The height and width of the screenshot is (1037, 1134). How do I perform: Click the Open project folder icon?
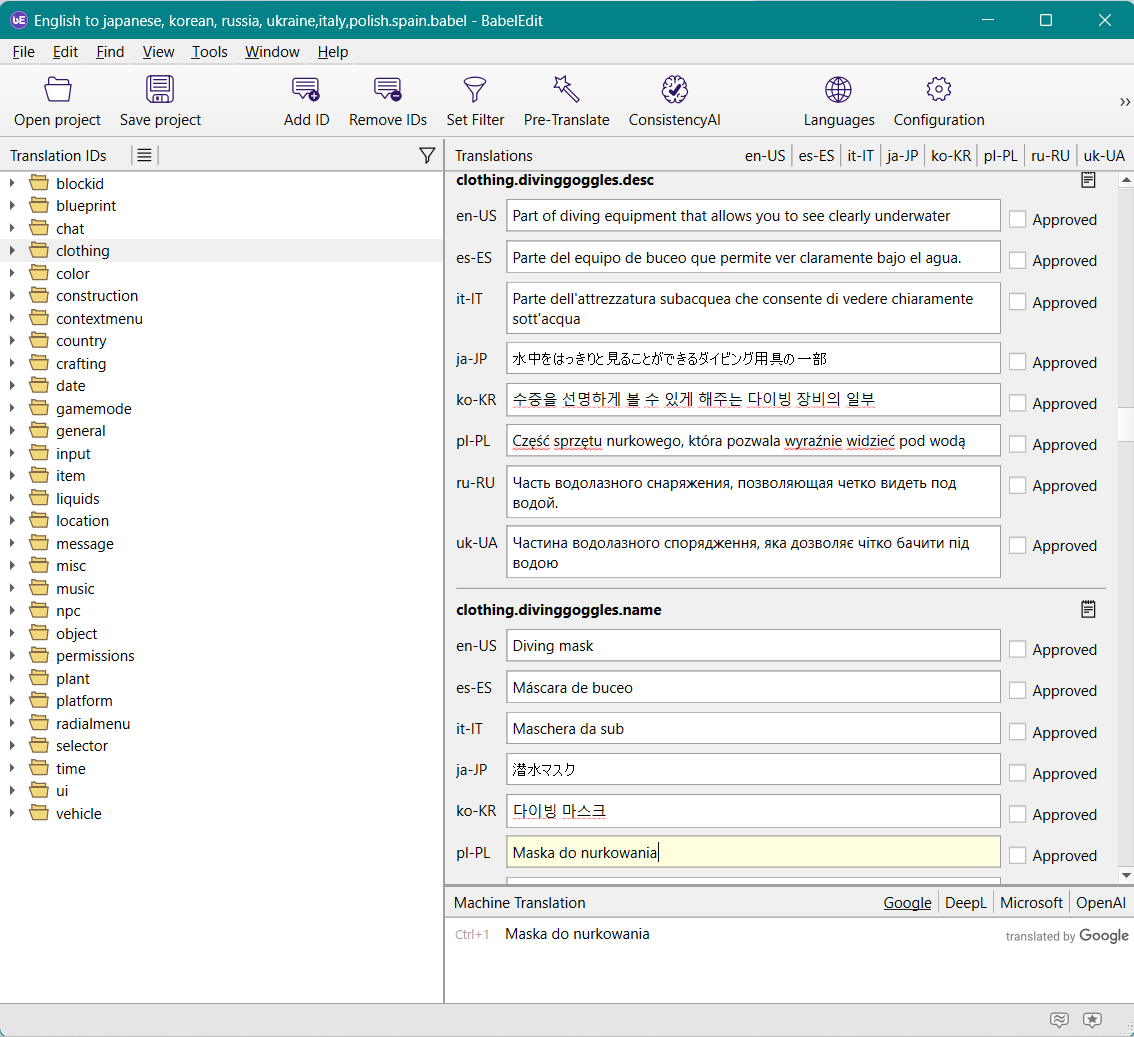(58, 90)
